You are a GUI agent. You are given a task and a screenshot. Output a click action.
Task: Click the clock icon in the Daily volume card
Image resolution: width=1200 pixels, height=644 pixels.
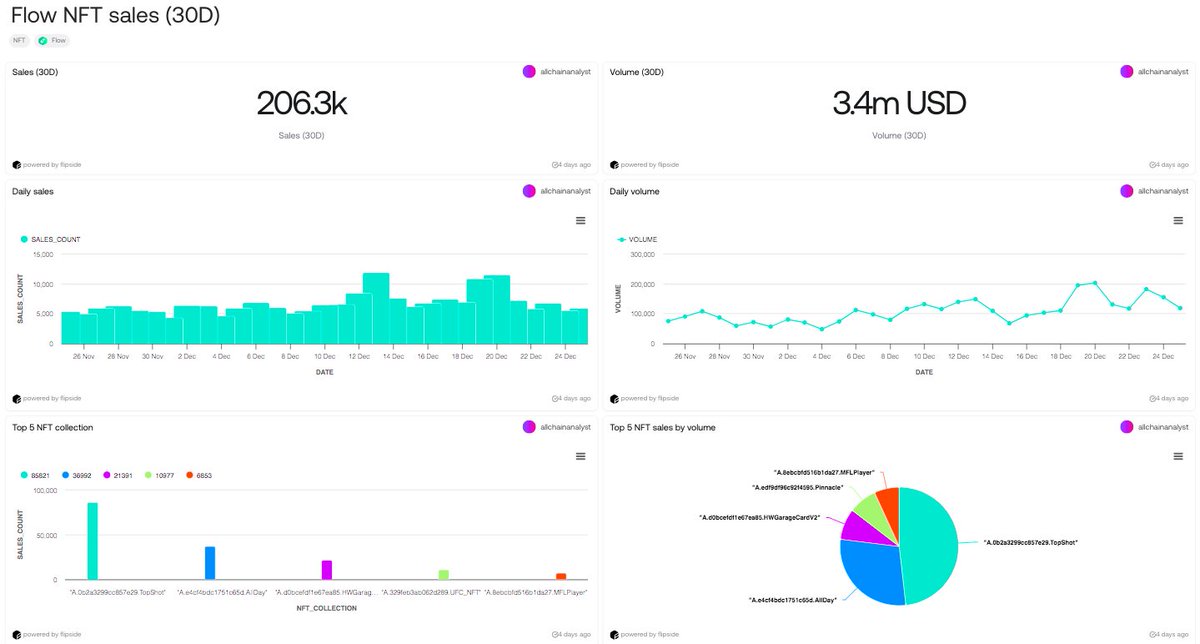tap(1152, 399)
